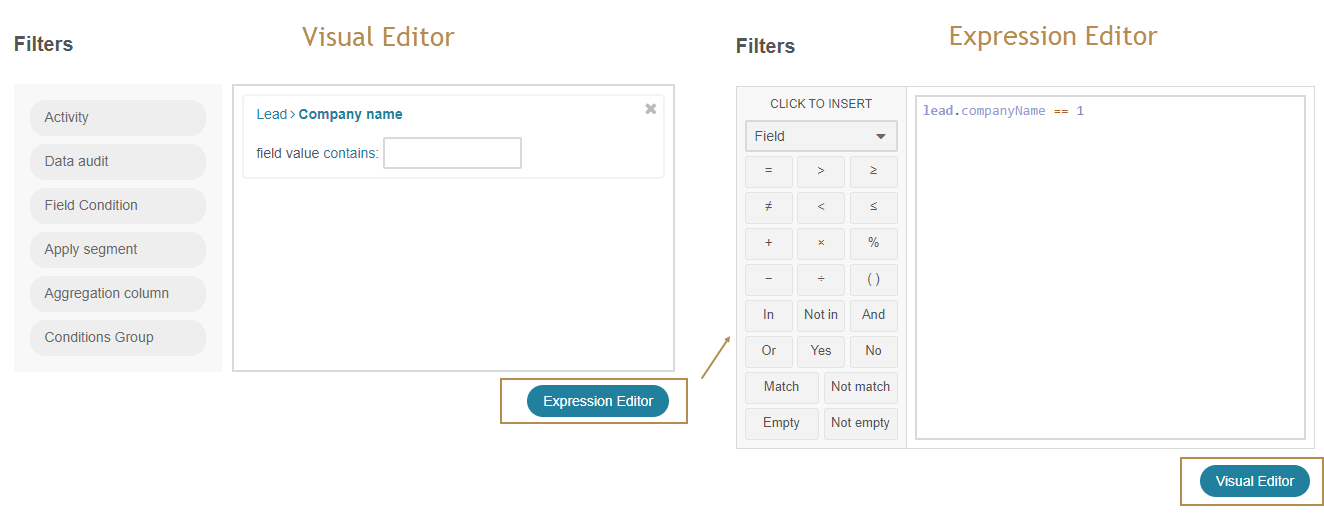This screenshot has width=1324, height=520.
Task: Change the contains operator for field value
Action: pyautogui.click(x=350, y=153)
